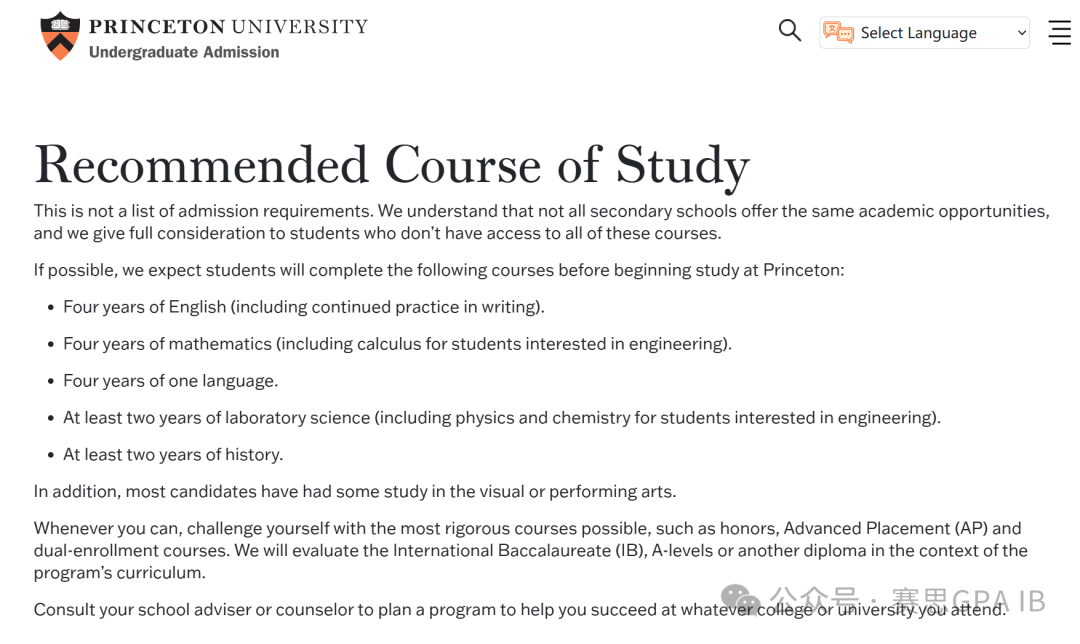Click the paragraph about Advanced Placement courses
The height and width of the screenshot is (644, 1080).
click(x=530, y=550)
